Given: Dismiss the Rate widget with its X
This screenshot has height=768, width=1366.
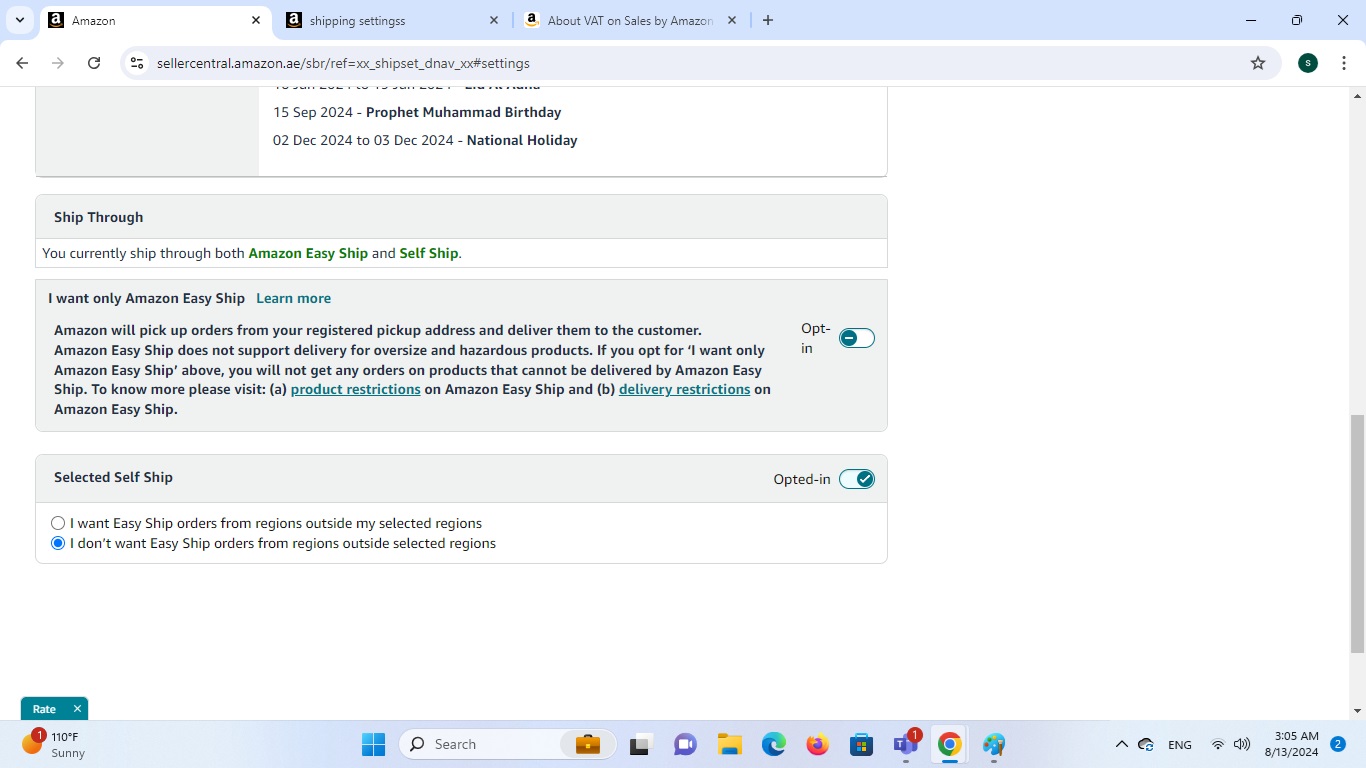Looking at the screenshot, I should click(x=77, y=709).
